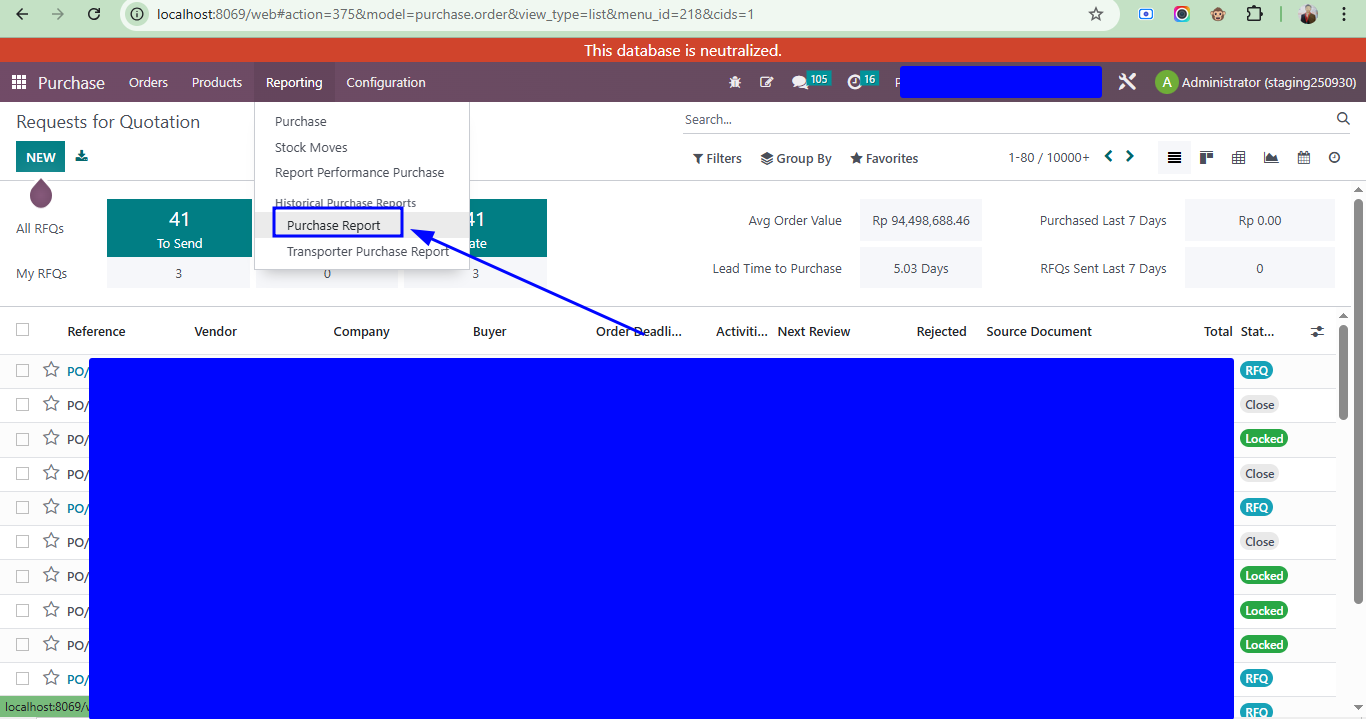Click browser back arrow
This screenshot has width=1366, height=719.
(x=23, y=14)
